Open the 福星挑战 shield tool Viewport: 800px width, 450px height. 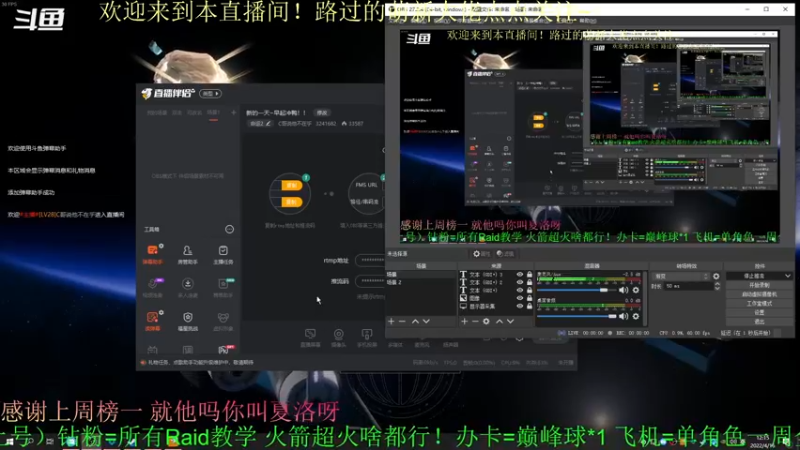click(188, 321)
